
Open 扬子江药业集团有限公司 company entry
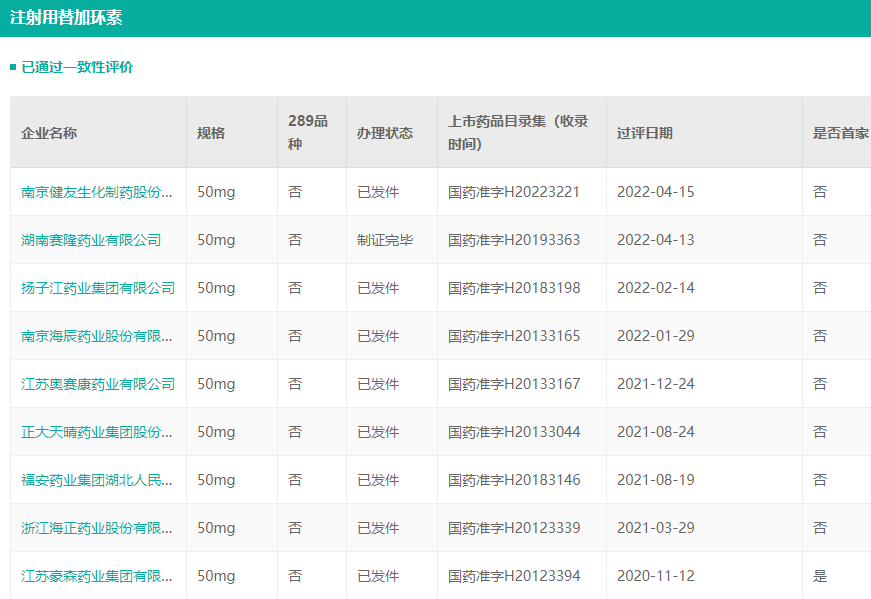click(98, 288)
